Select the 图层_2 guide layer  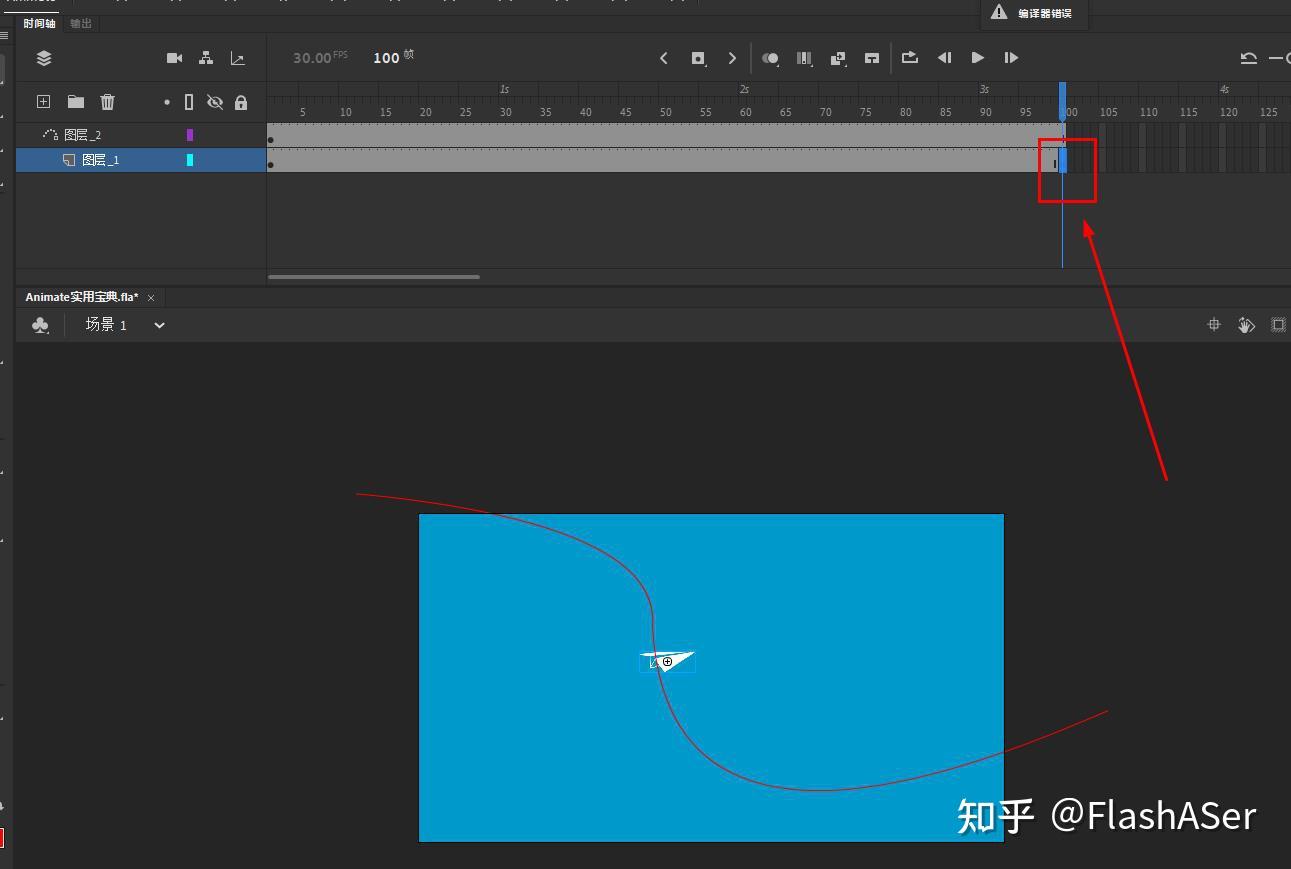[140, 135]
